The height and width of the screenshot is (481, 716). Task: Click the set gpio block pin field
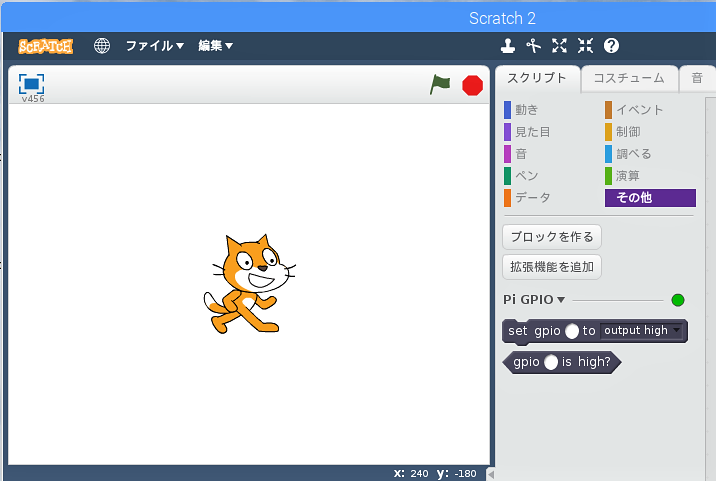571,331
